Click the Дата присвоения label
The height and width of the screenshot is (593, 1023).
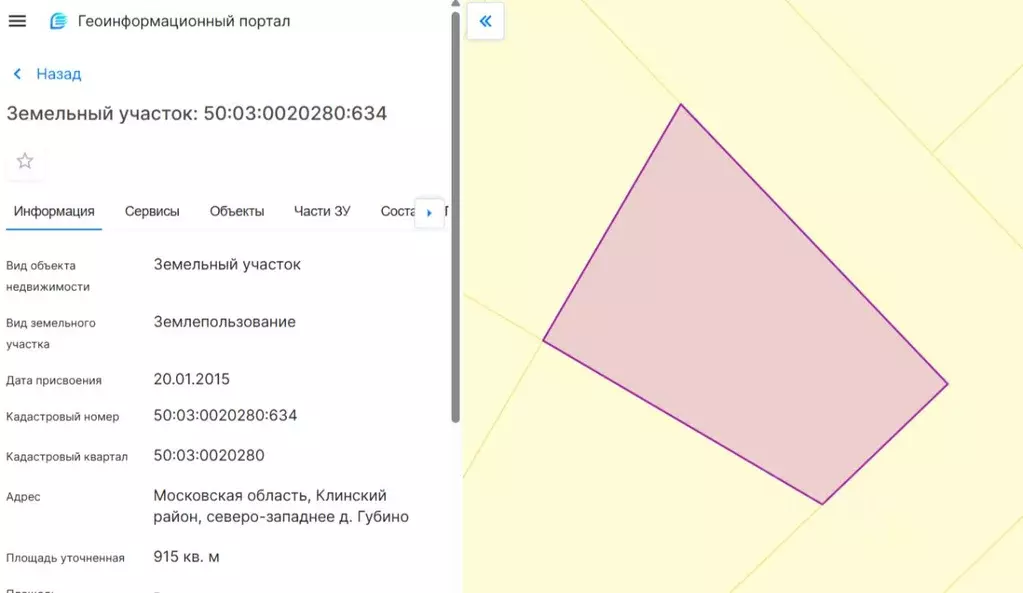53,380
